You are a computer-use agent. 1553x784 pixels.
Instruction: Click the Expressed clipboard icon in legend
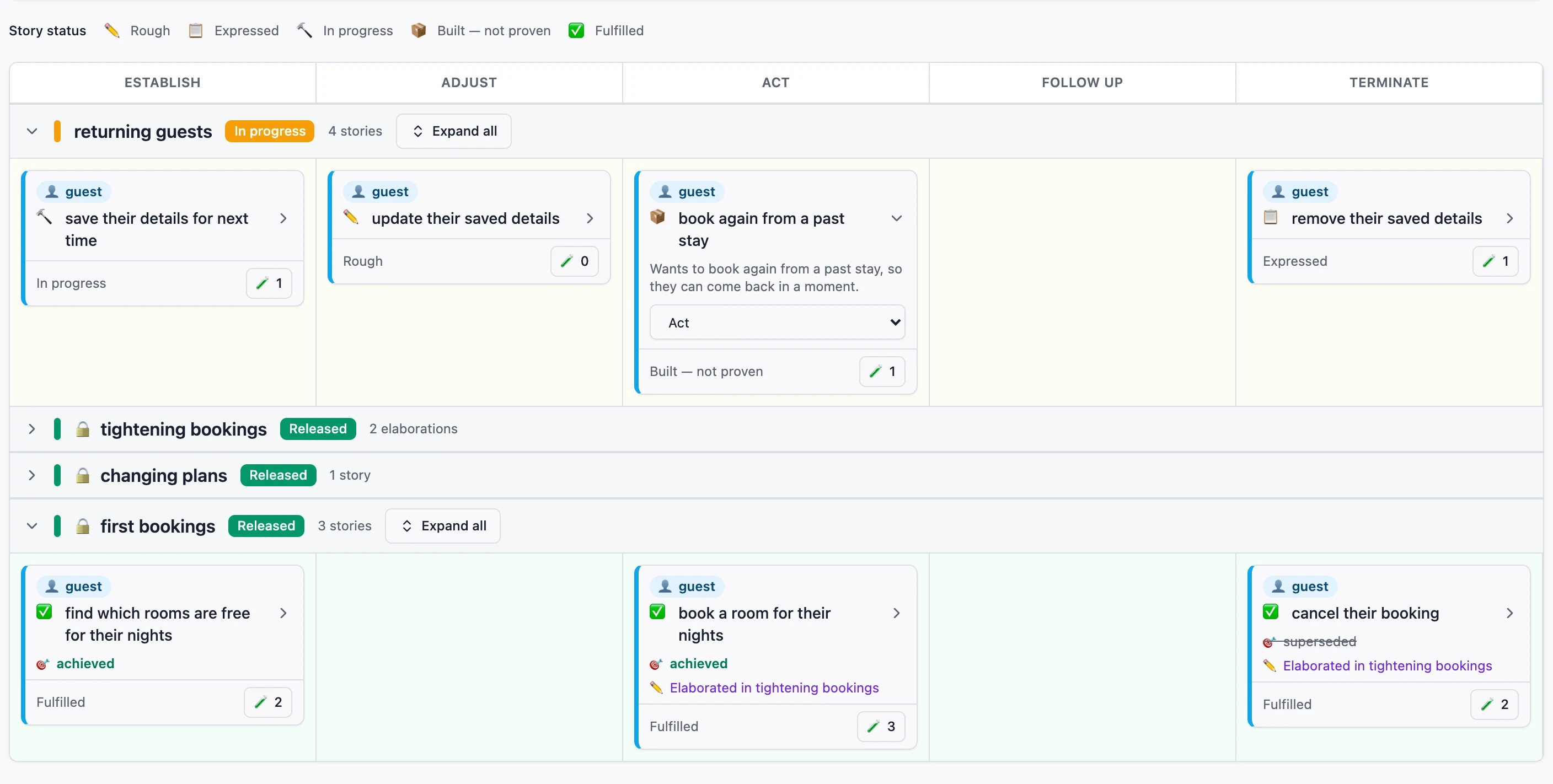195,30
